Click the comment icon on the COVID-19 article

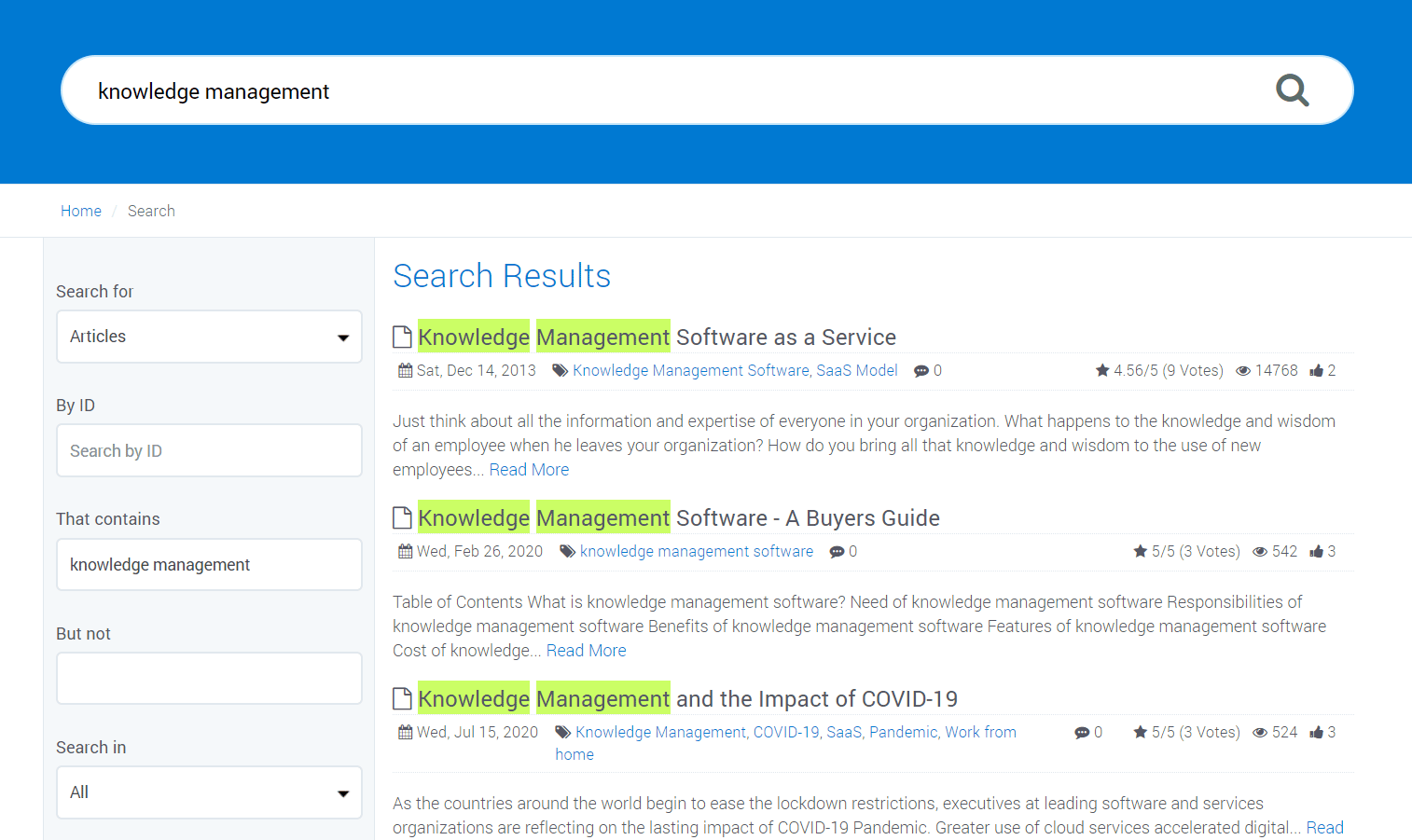tap(1082, 732)
